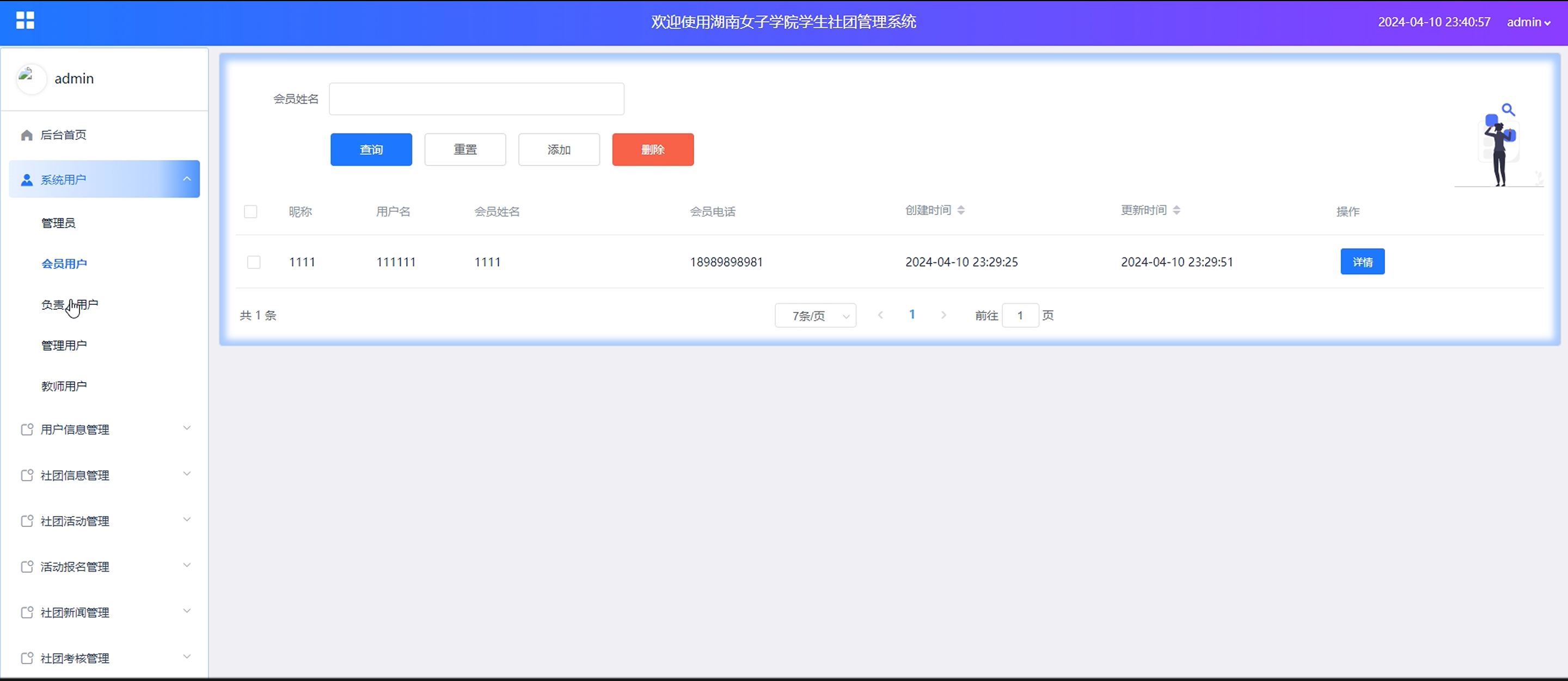
Task: Open the 教师用户 submenu item
Action: pyautogui.click(x=64, y=386)
